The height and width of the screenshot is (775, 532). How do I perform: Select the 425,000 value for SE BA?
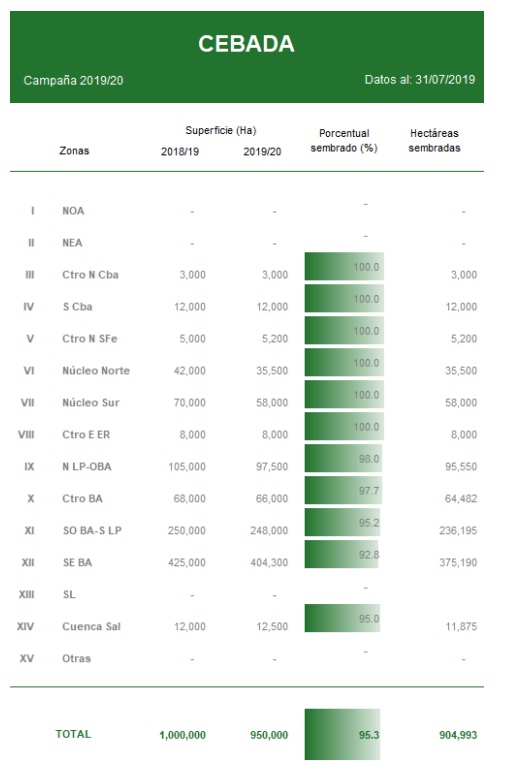(x=187, y=562)
